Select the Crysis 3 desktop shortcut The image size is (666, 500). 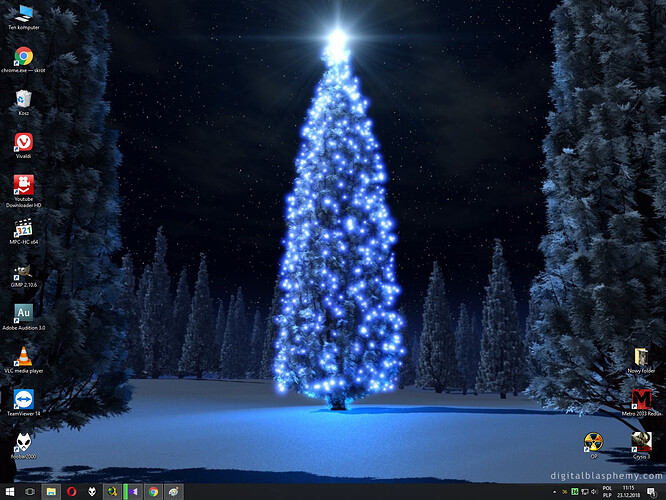point(642,441)
